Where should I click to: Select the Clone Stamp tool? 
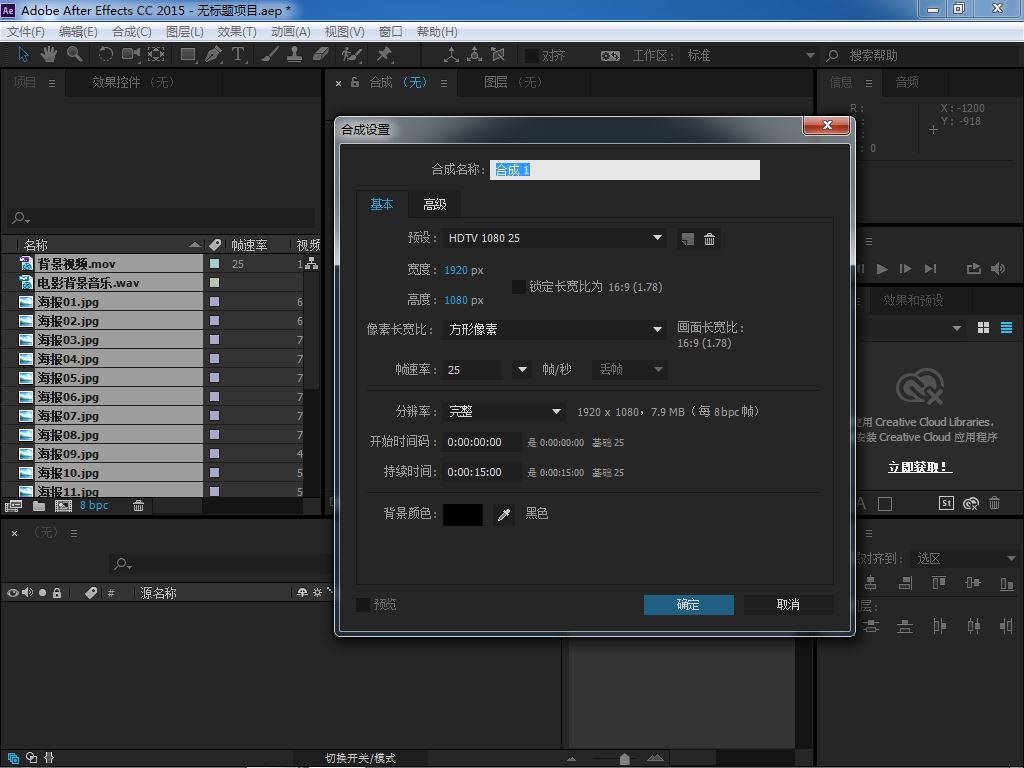[x=295, y=55]
